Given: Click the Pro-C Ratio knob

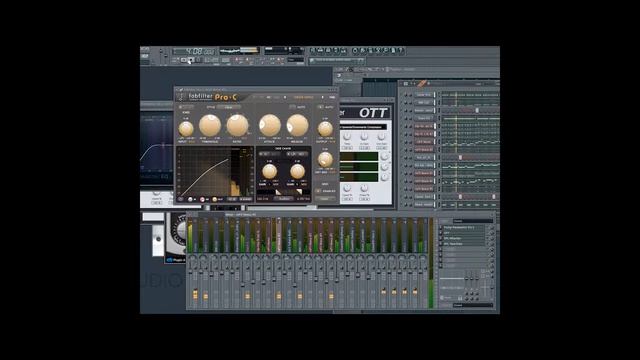Looking at the screenshot, I should point(238,125).
